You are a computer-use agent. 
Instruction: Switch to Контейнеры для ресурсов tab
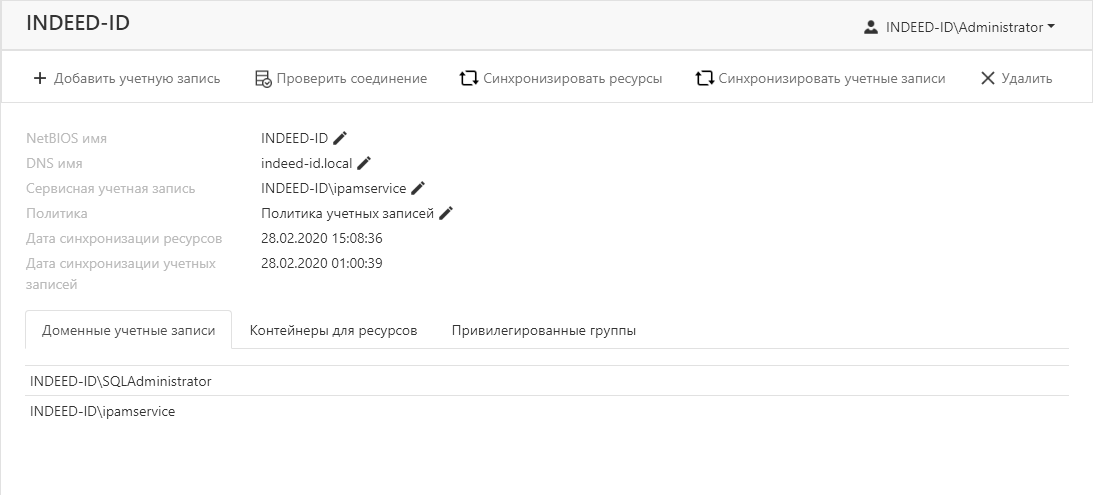[333, 330]
